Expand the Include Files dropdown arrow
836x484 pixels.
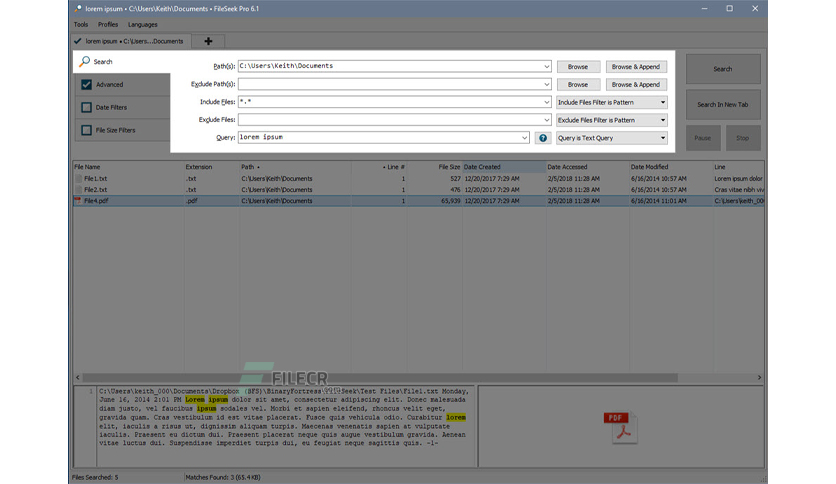tap(546, 102)
